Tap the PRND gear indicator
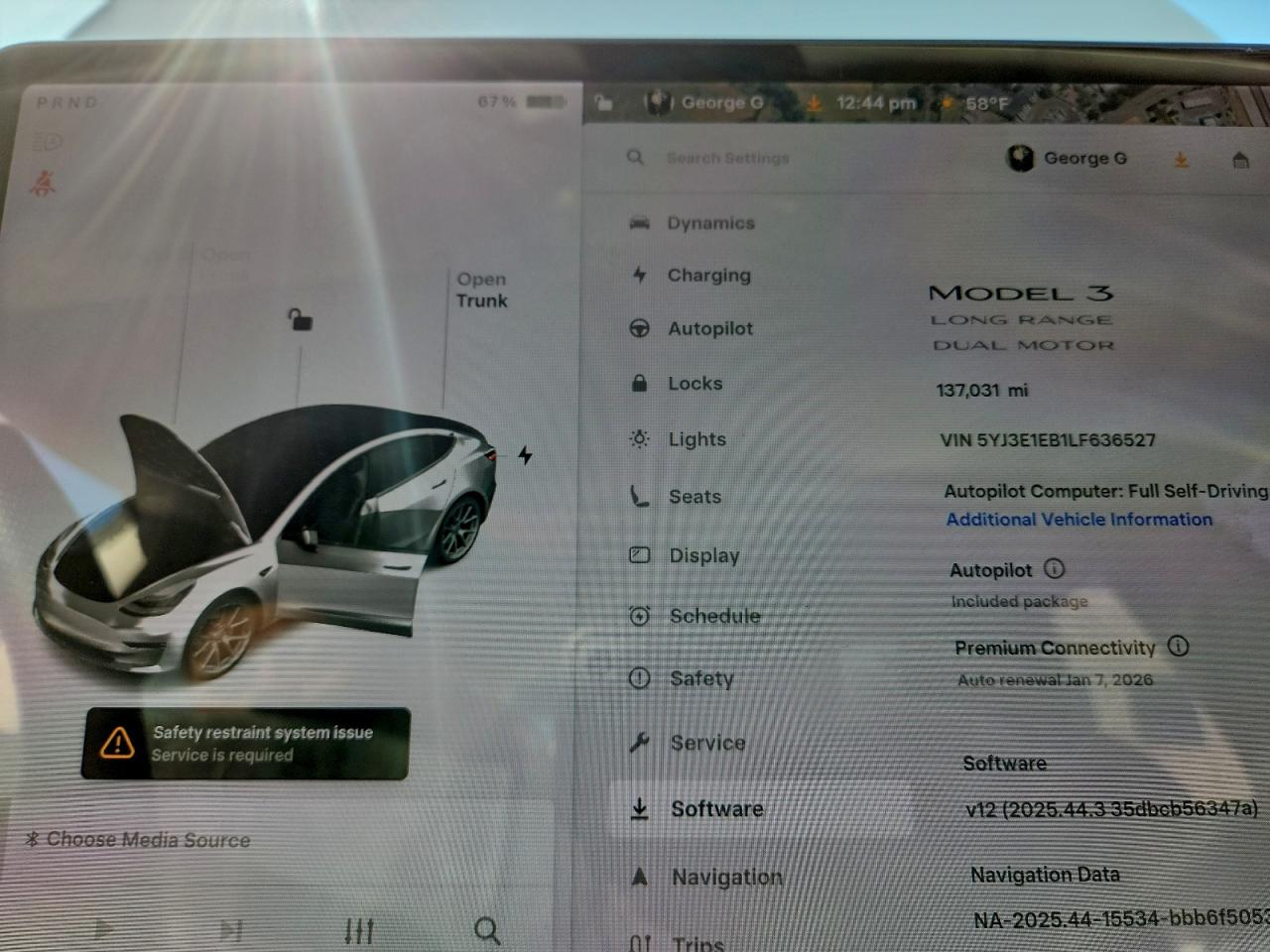 click(67, 102)
